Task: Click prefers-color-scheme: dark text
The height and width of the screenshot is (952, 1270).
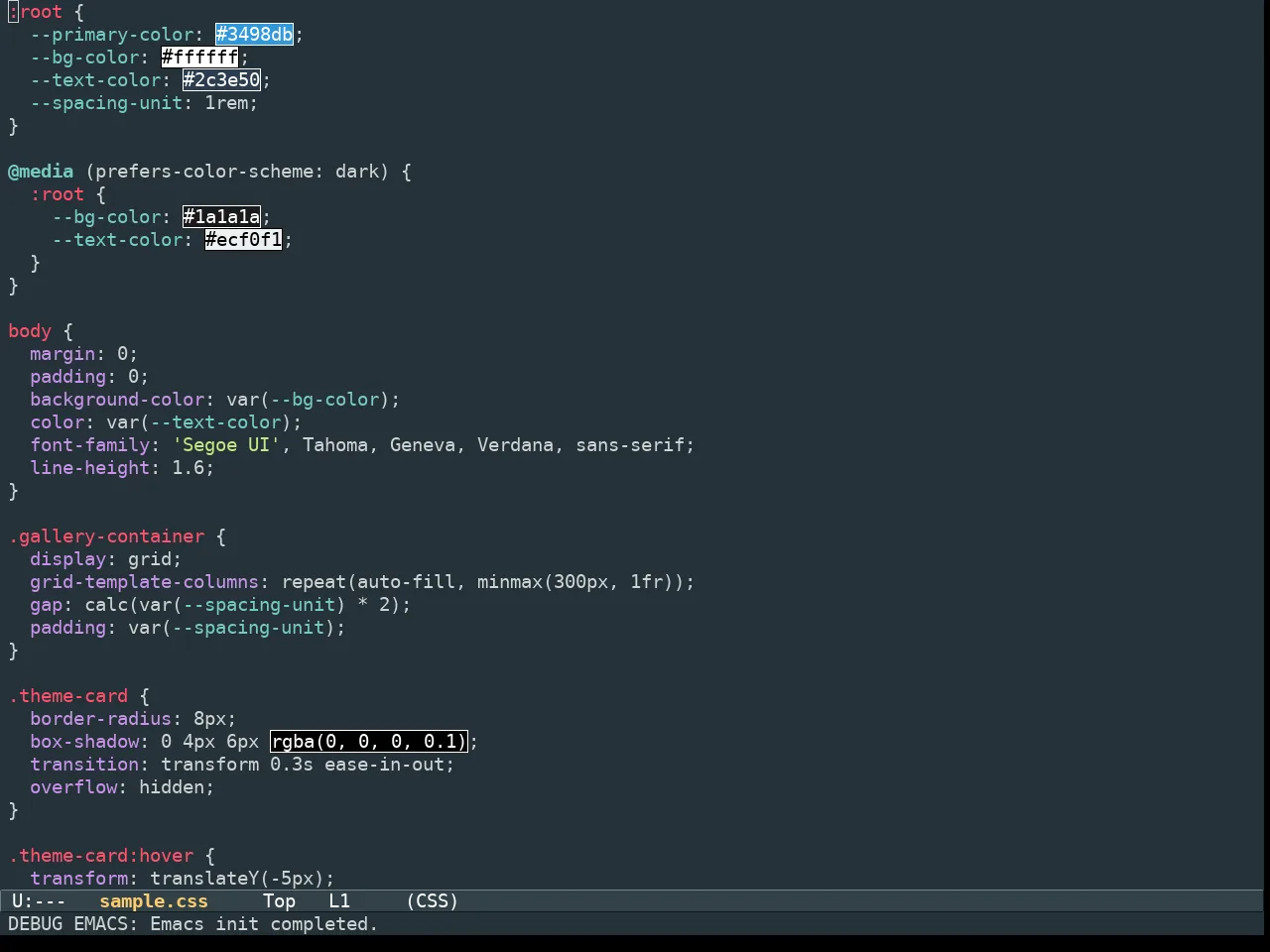Action: [x=237, y=172]
